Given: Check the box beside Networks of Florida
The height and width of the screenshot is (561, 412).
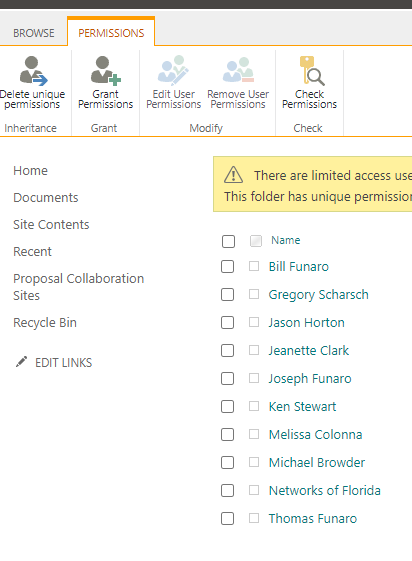Looking at the screenshot, I should (227, 490).
